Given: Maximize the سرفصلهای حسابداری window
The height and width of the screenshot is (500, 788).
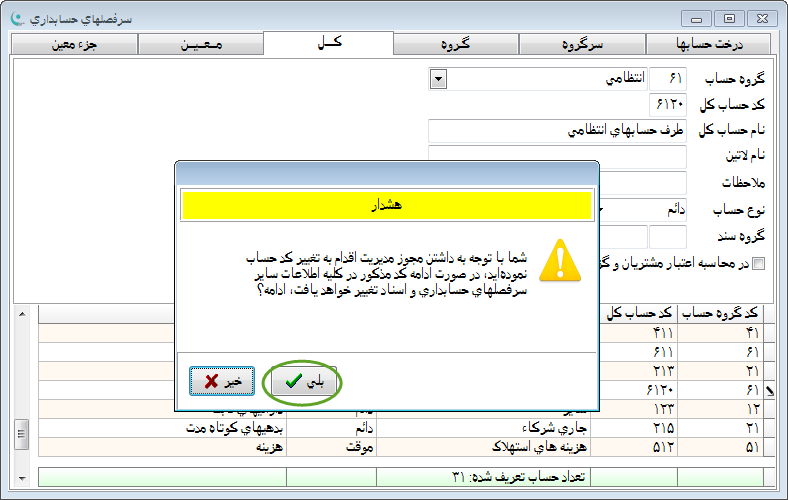Looking at the screenshot, I should (x=729, y=18).
